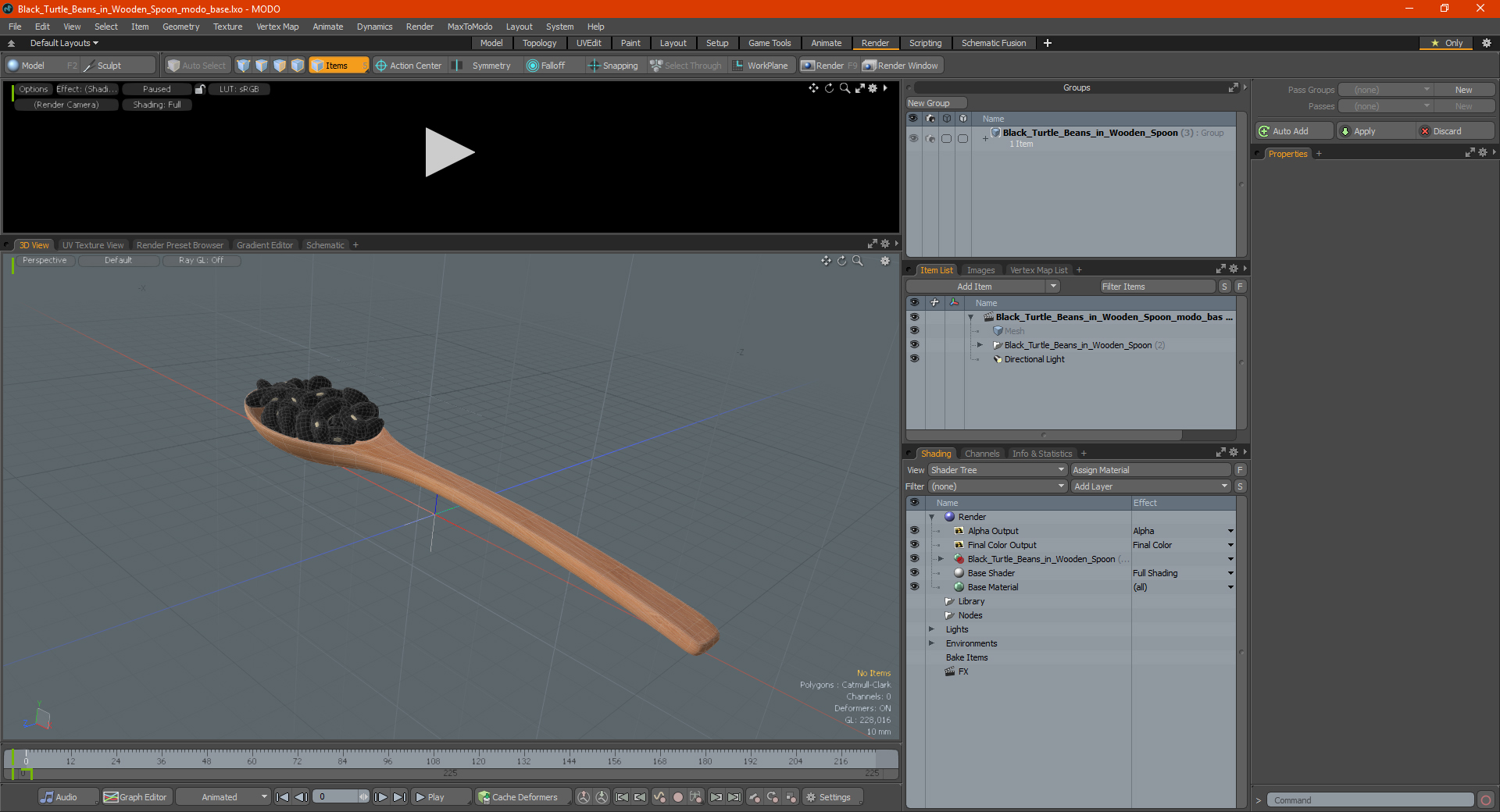Open Pass Groups dropdown
The width and height of the screenshot is (1500, 812).
1385,90
